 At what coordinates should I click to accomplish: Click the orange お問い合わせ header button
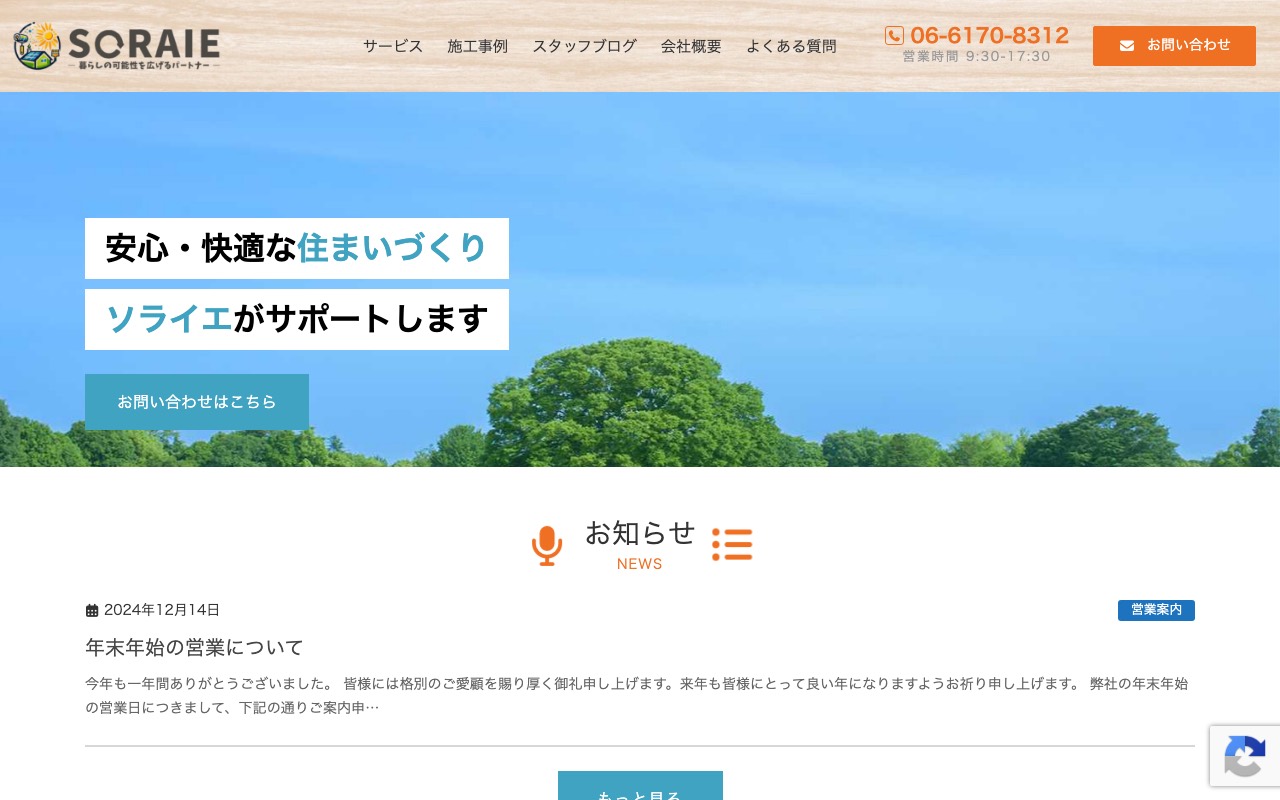[x=1174, y=46]
